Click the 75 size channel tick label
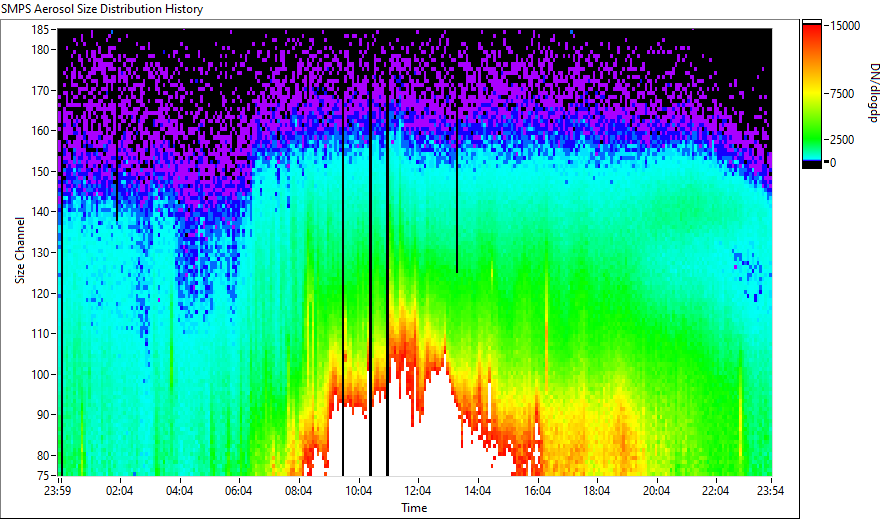Screen dimensions: 884x519 (x=43, y=475)
